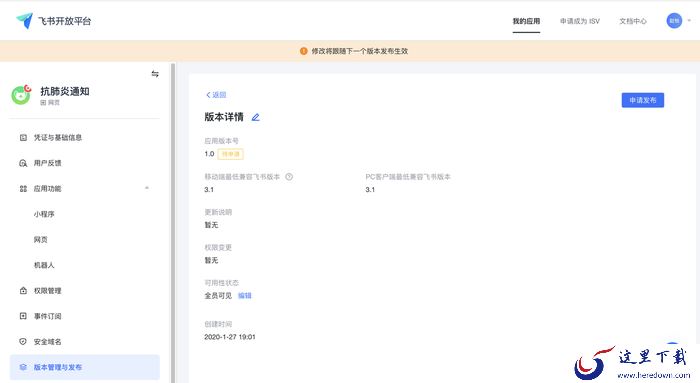This screenshot has width=700, height=383.
Task: Open 凭证与基础信息 in sidebar
Action: (x=85, y=137)
